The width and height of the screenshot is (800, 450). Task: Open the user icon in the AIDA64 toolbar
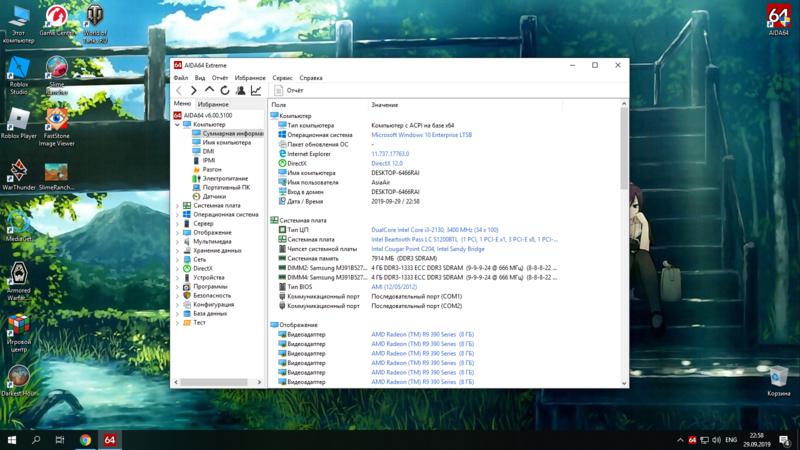240,90
